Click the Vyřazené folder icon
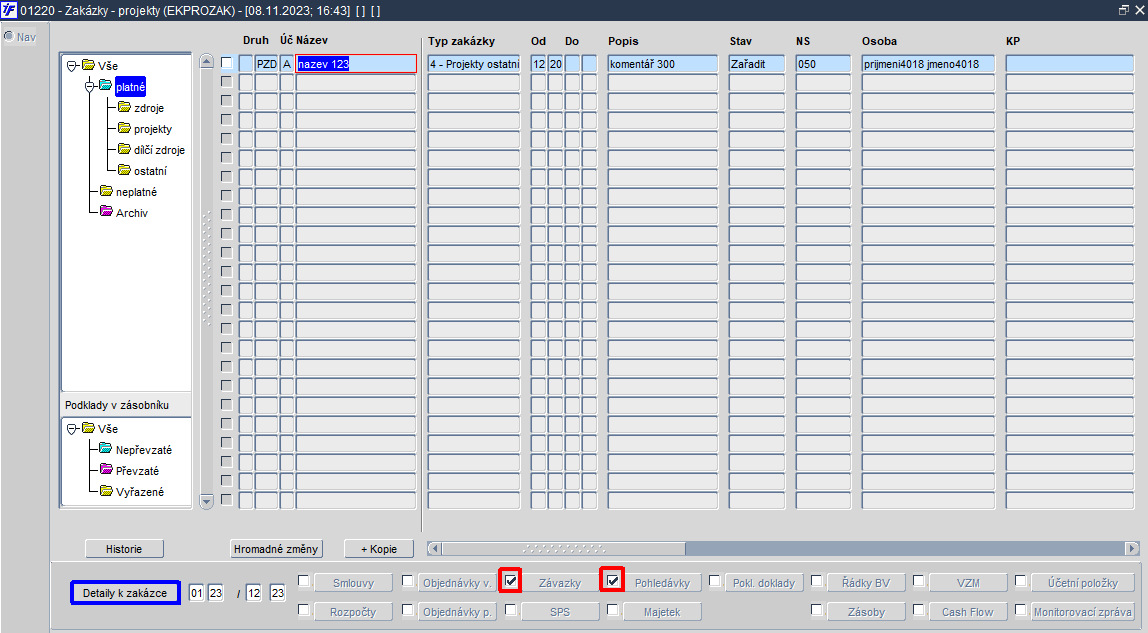This screenshot has height=633, width=1148. point(105,491)
